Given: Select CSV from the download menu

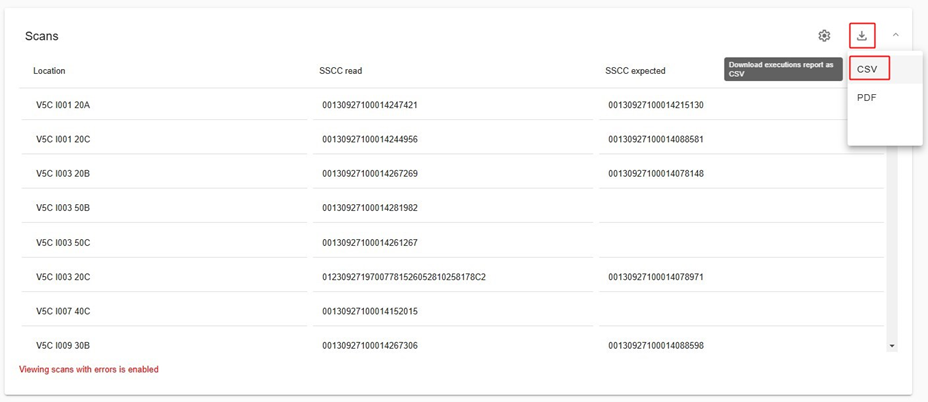Looking at the screenshot, I should pos(869,69).
